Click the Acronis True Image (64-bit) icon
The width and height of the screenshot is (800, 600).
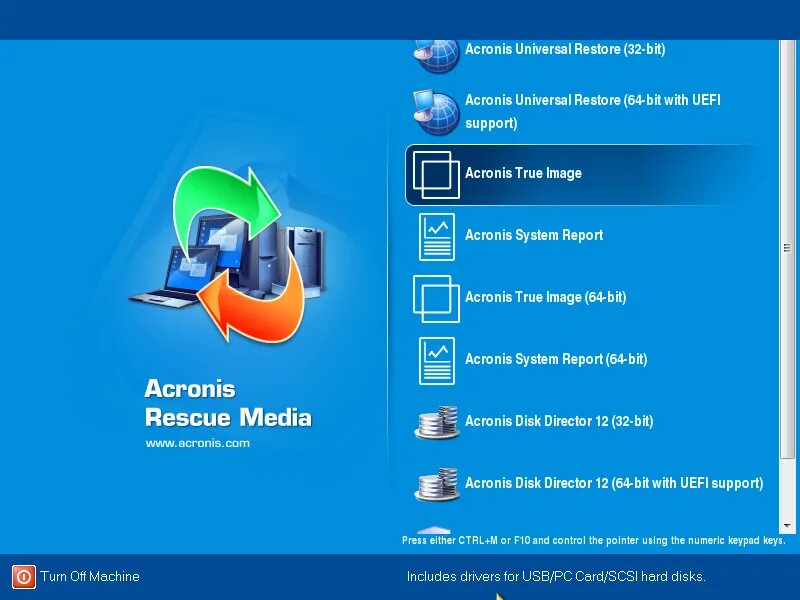(x=436, y=299)
